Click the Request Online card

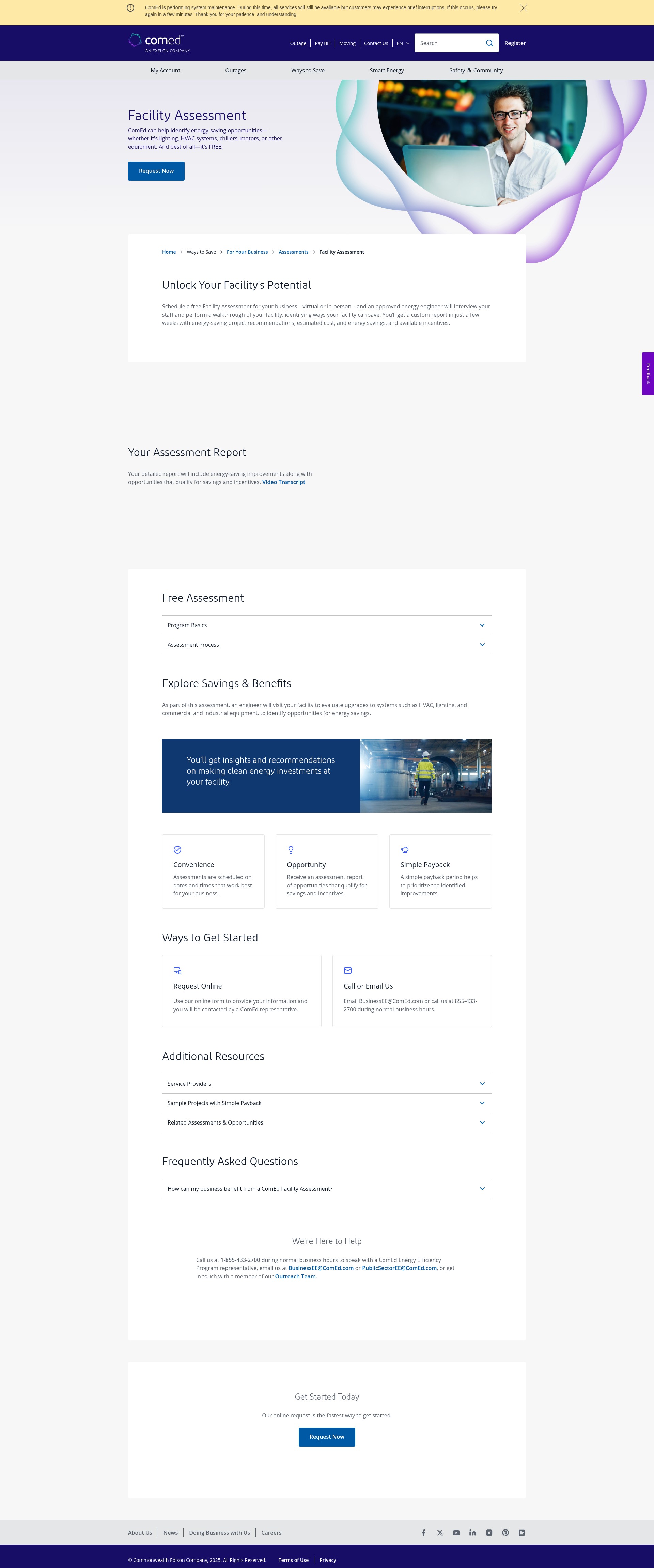click(x=242, y=991)
